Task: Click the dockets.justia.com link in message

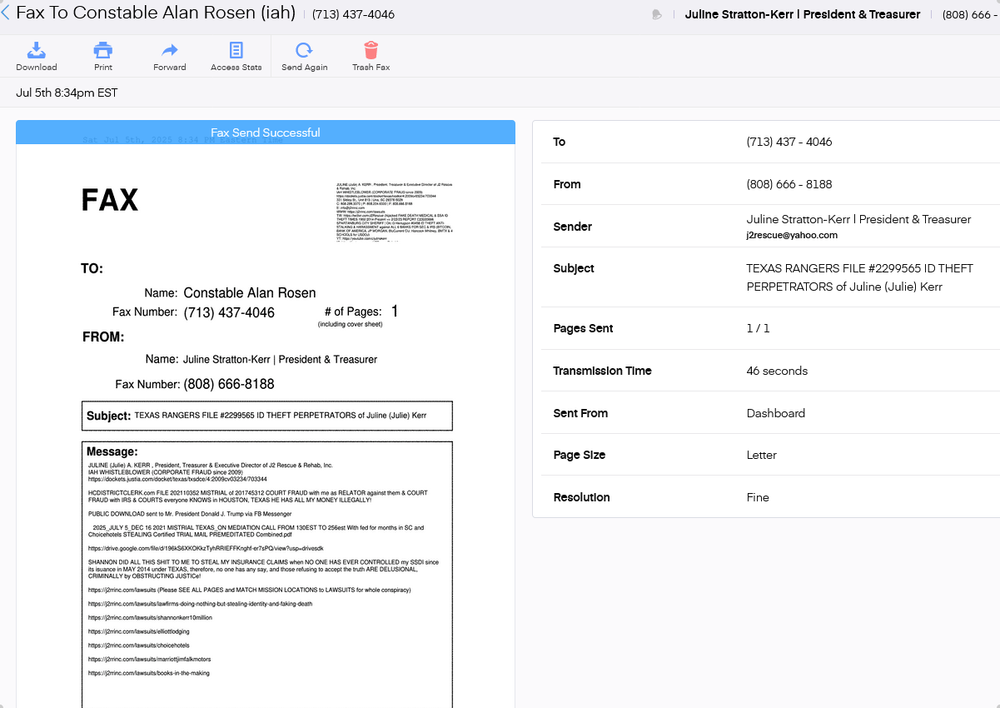Action: click(177, 479)
